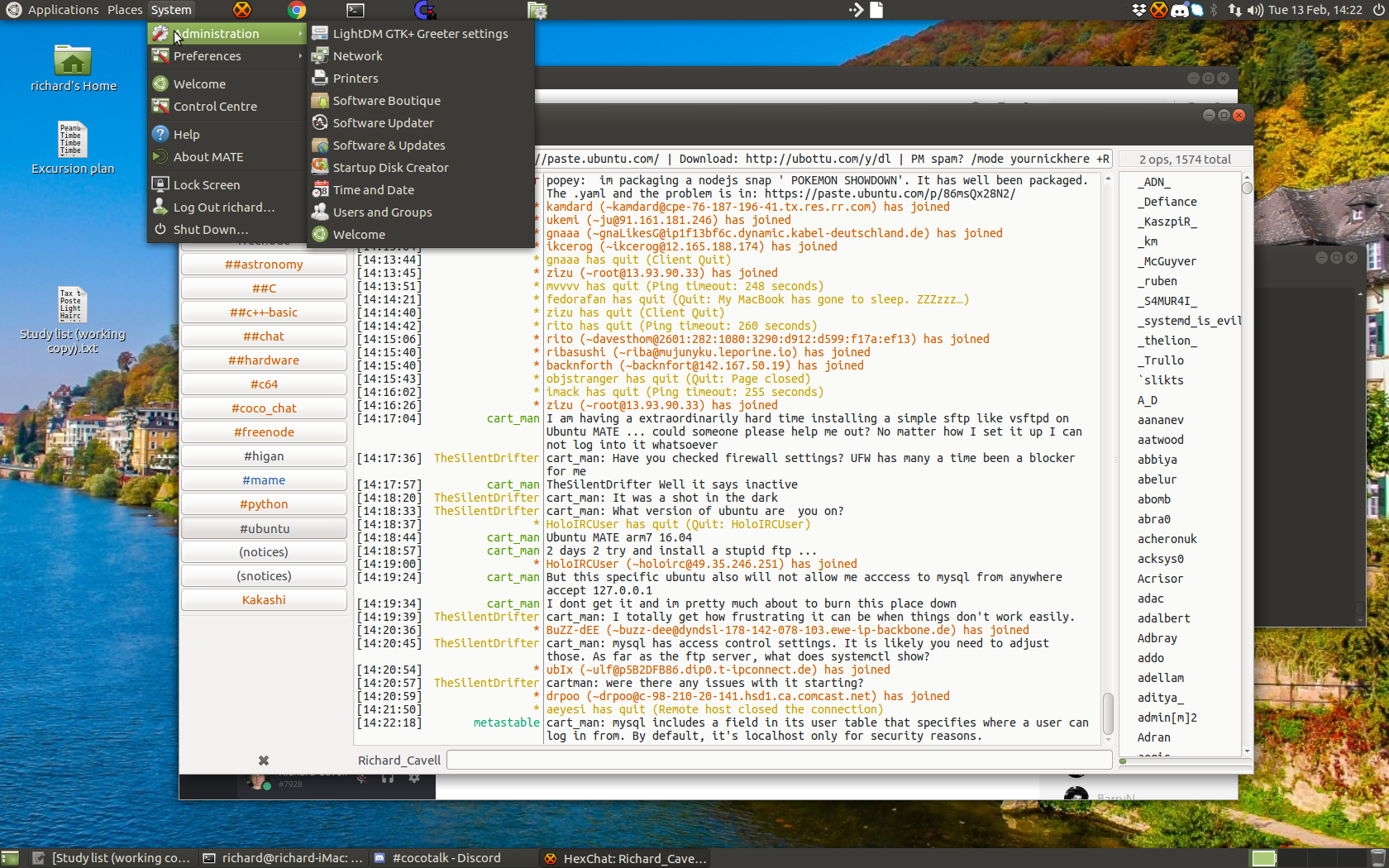Select user _systemd_is_evil in the user list
Screen dimensions: 1389x868
pos(1189,321)
